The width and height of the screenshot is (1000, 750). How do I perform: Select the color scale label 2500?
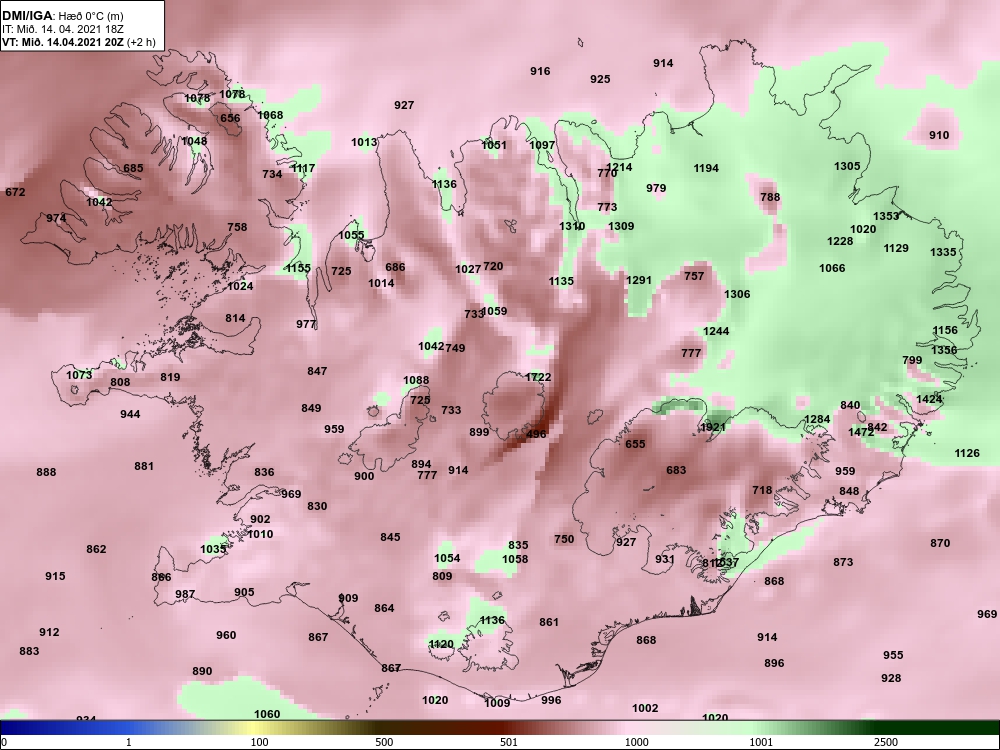point(886,742)
